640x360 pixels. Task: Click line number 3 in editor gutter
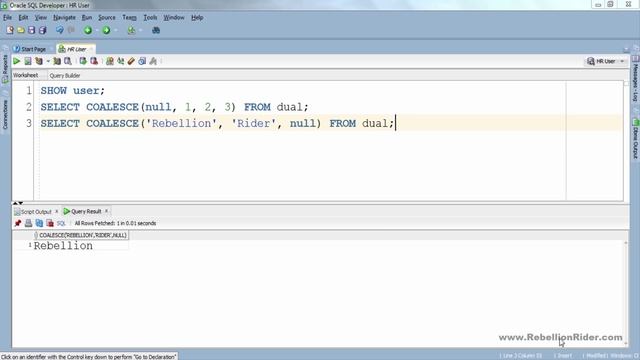point(29,123)
